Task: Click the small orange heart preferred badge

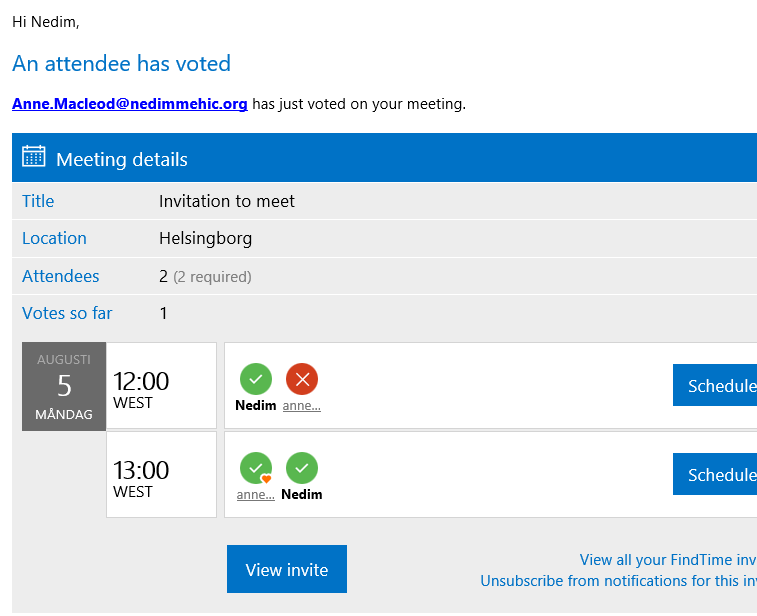Action: point(266,479)
